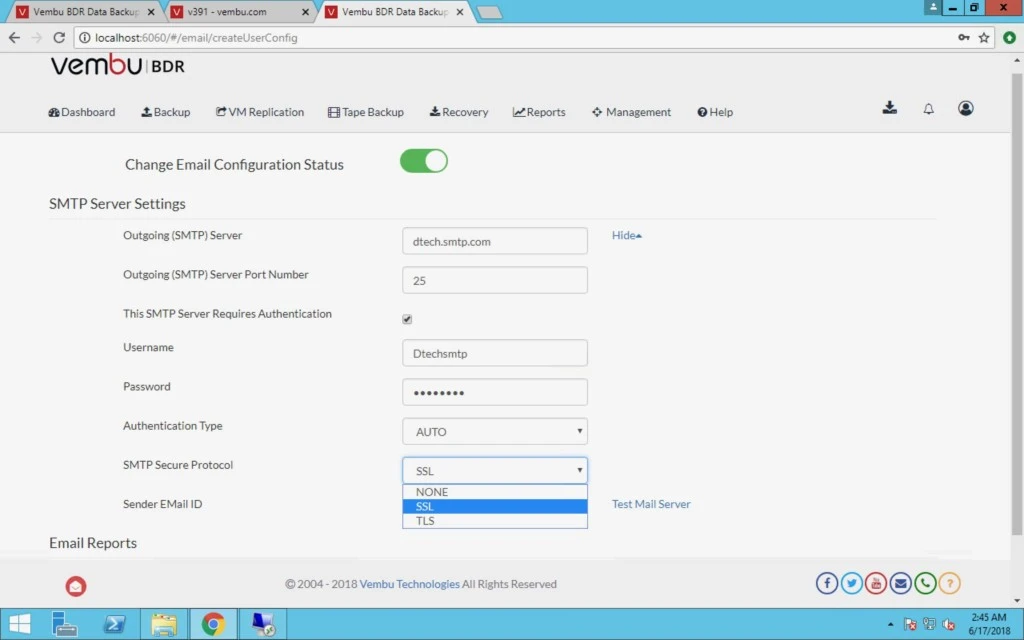1024x640 pixels.
Task: Click the red chat bubble icon
Action: [76, 586]
